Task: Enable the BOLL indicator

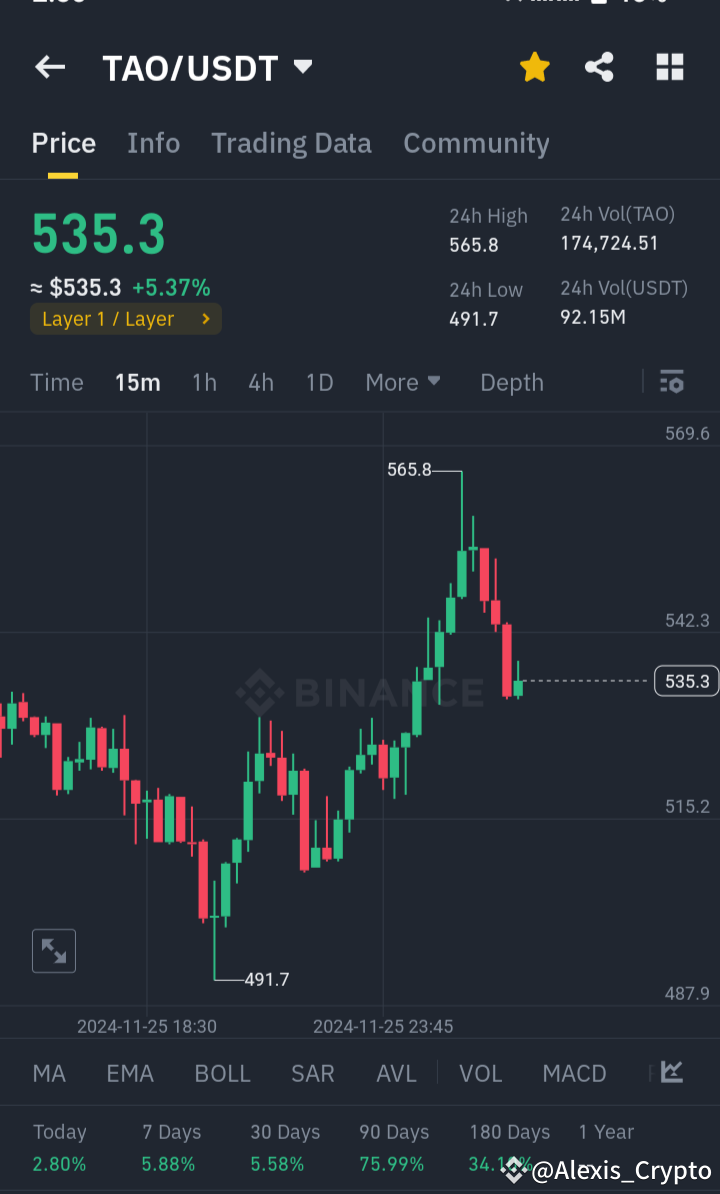Action: tap(222, 1072)
